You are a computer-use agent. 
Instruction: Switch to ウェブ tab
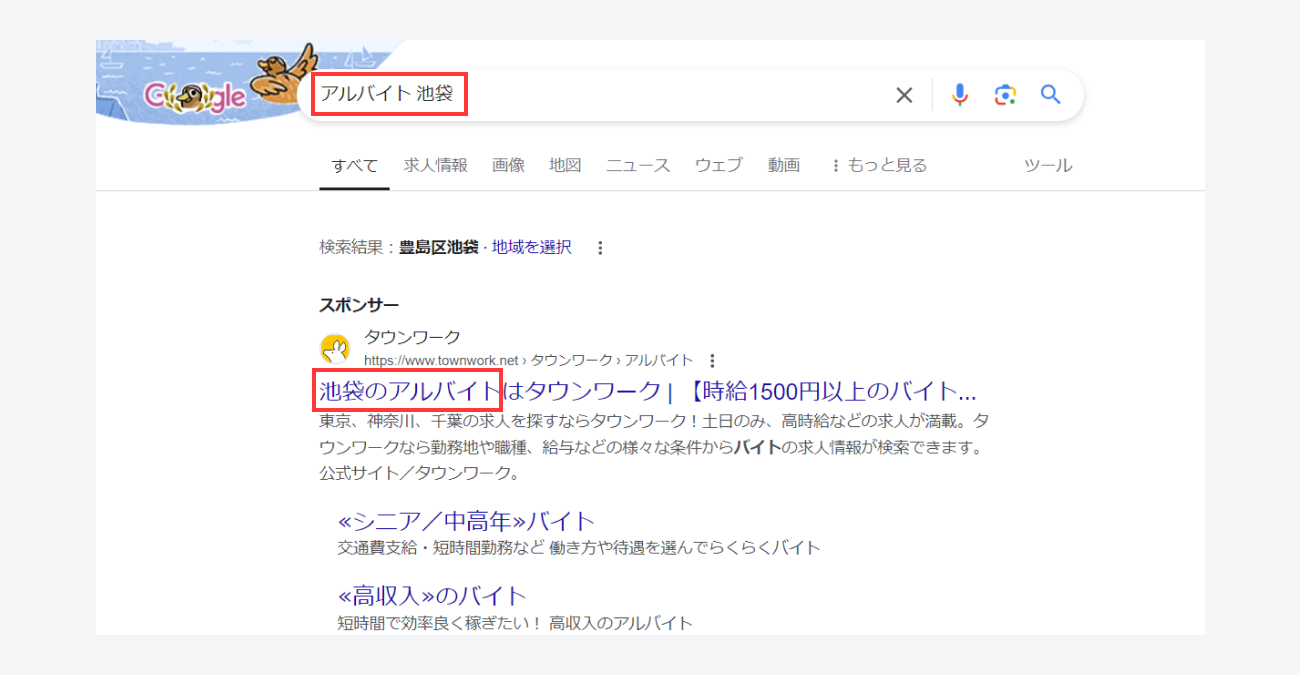(x=719, y=165)
